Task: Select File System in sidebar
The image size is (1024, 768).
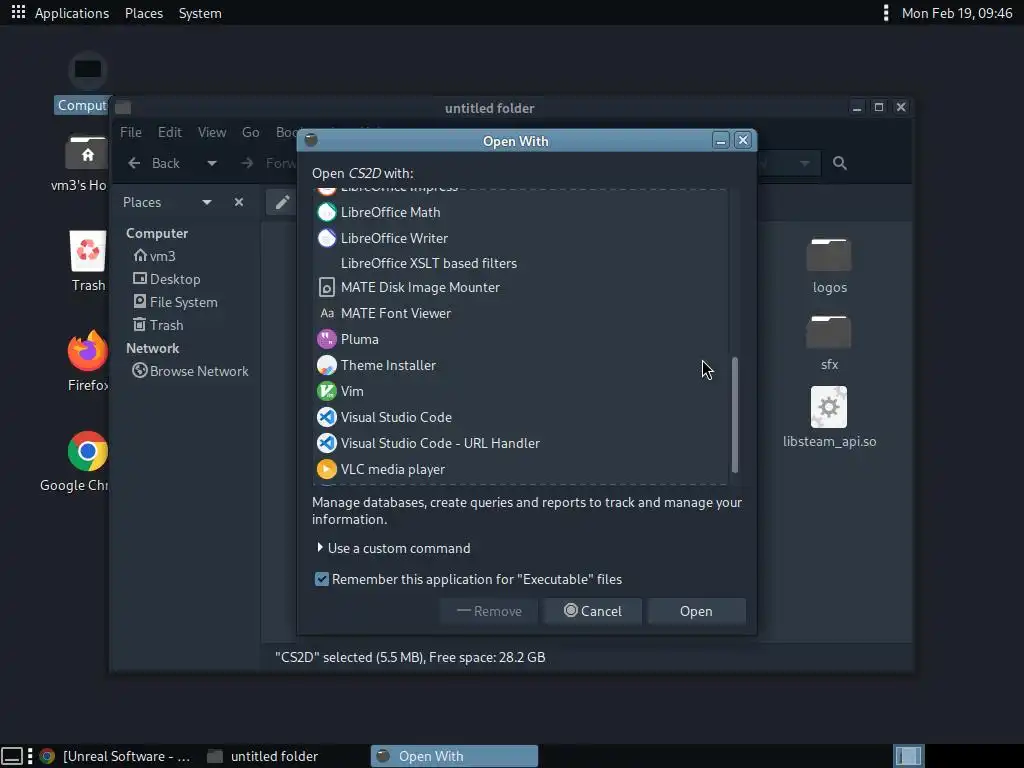Action: 175,302
